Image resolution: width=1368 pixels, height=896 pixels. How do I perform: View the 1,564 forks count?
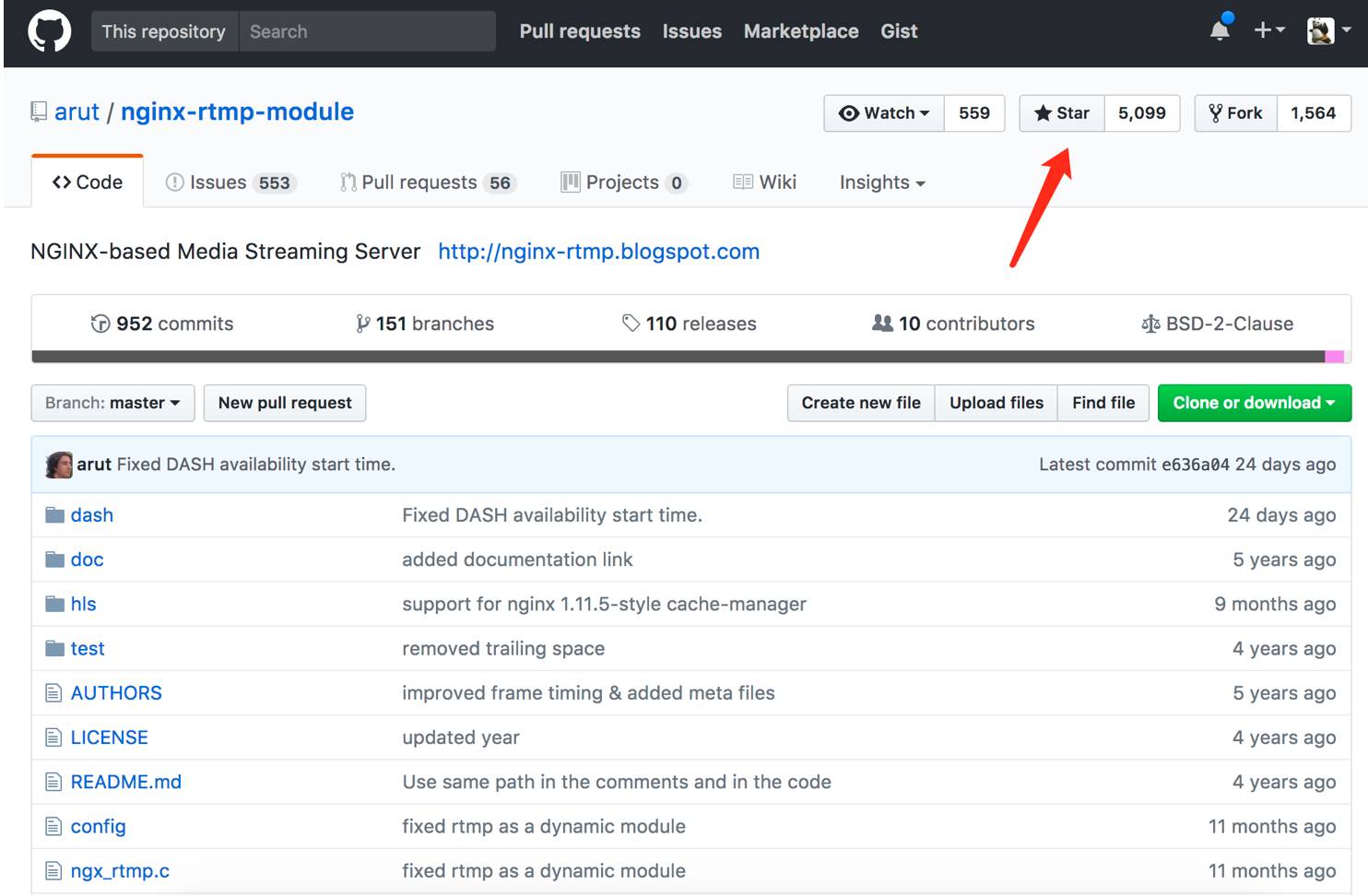(1314, 113)
